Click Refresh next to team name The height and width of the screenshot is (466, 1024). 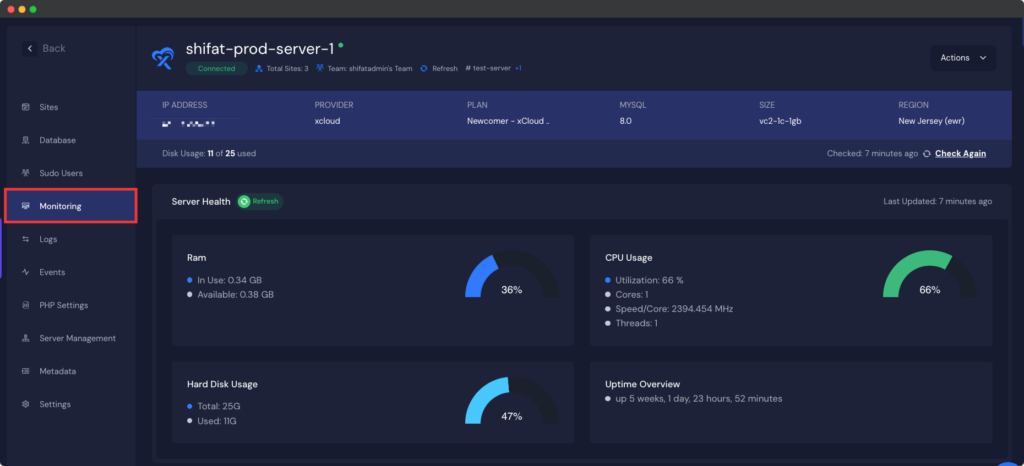pos(444,69)
